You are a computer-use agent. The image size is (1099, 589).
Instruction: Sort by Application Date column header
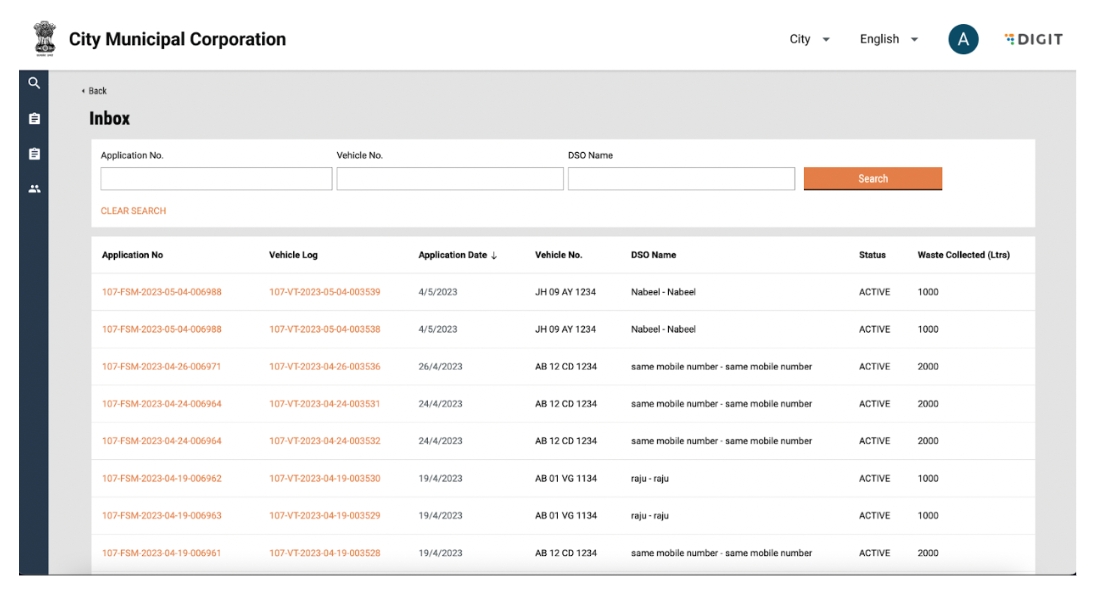click(x=457, y=255)
